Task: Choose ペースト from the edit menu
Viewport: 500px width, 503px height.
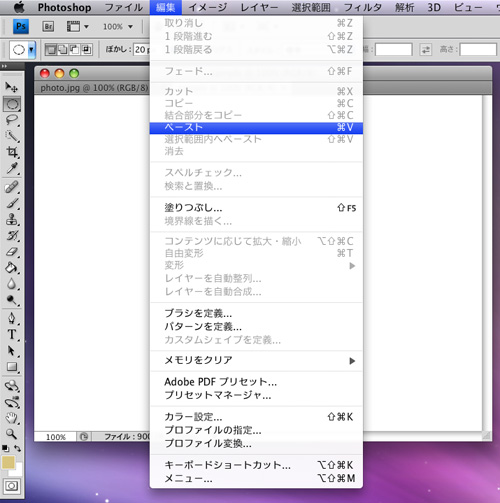Action: coord(256,128)
